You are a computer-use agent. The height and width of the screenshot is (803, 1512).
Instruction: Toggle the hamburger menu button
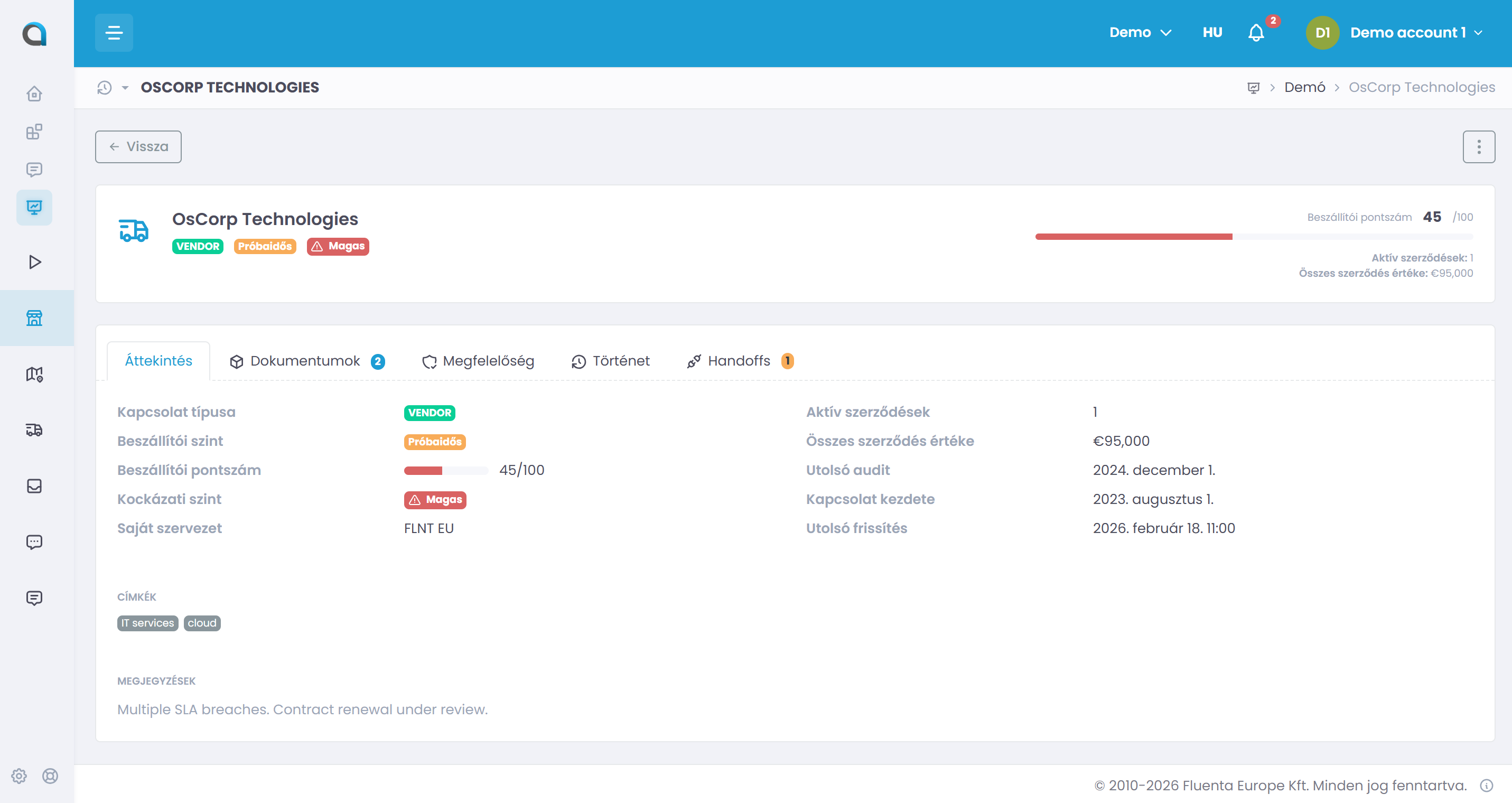pyautogui.click(x=114, y=33)
